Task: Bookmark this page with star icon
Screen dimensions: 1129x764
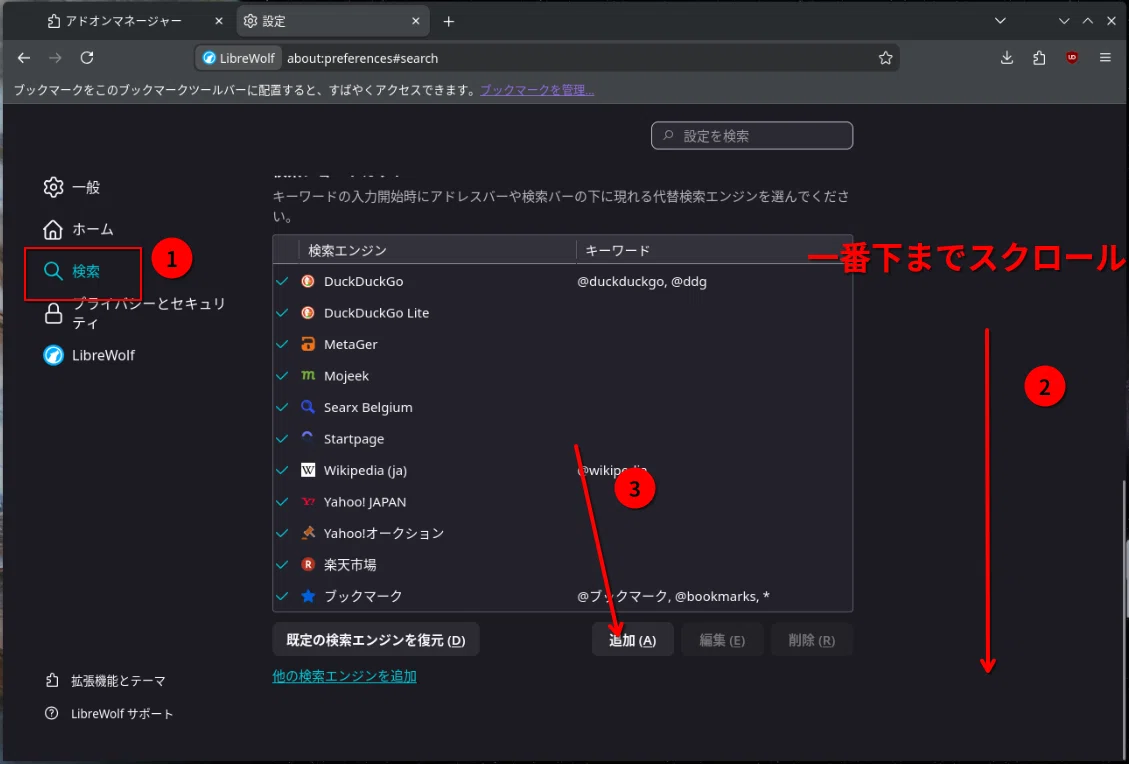Action: 885,58
